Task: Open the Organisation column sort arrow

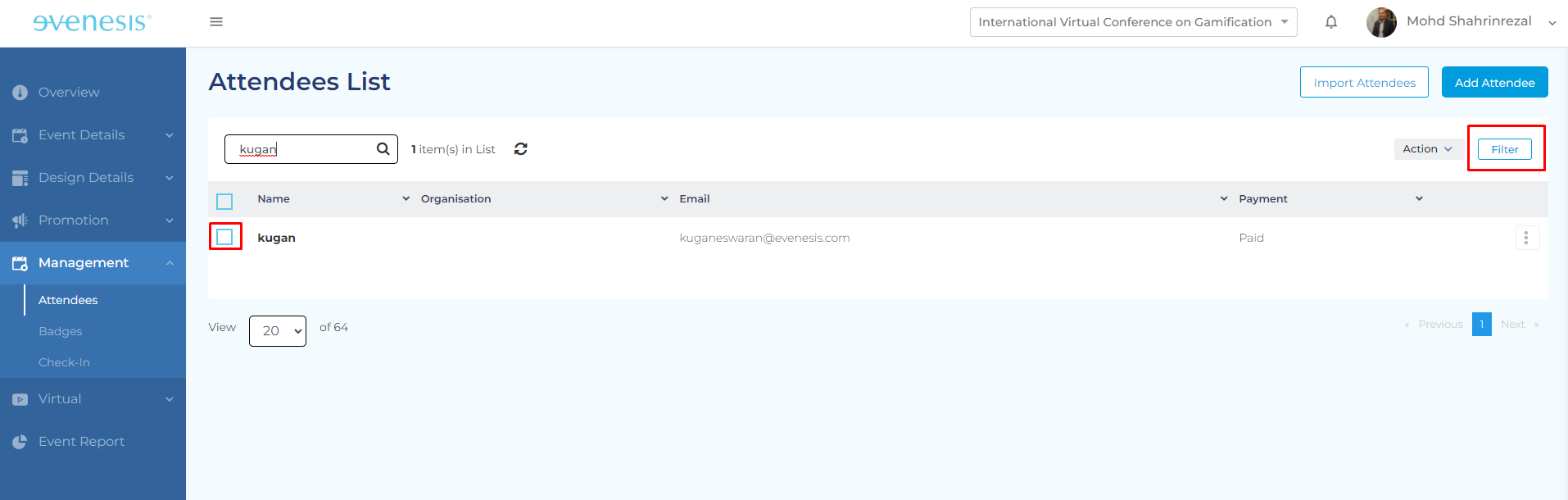Action: click(x=664, y=198)
